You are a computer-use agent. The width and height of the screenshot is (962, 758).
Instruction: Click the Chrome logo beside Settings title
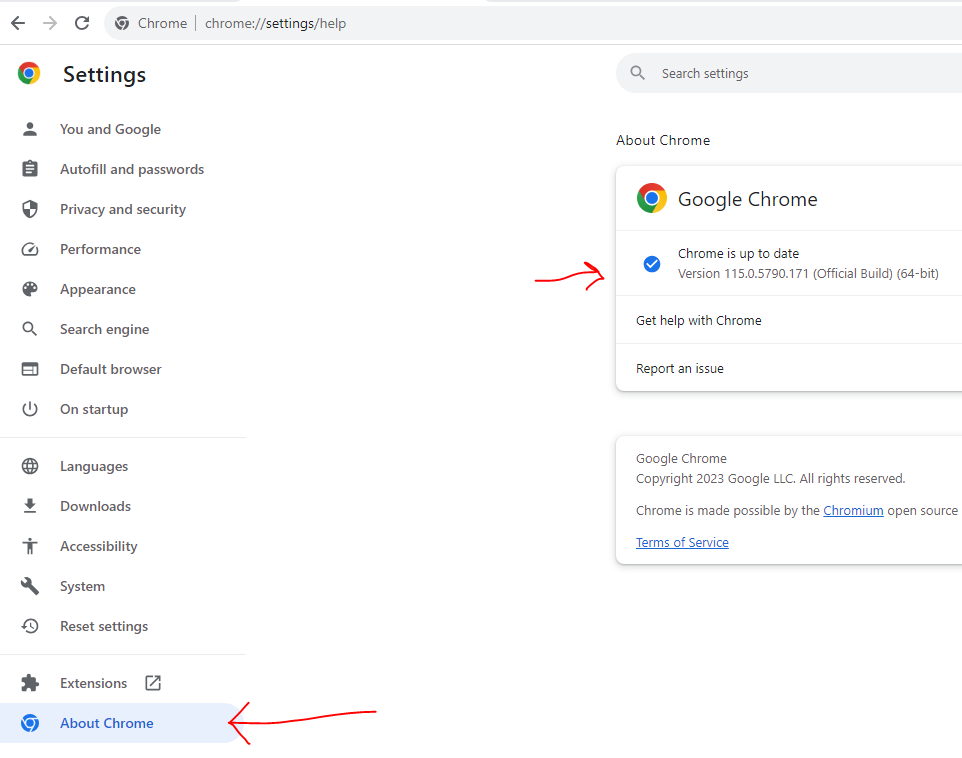coord(29,73)
